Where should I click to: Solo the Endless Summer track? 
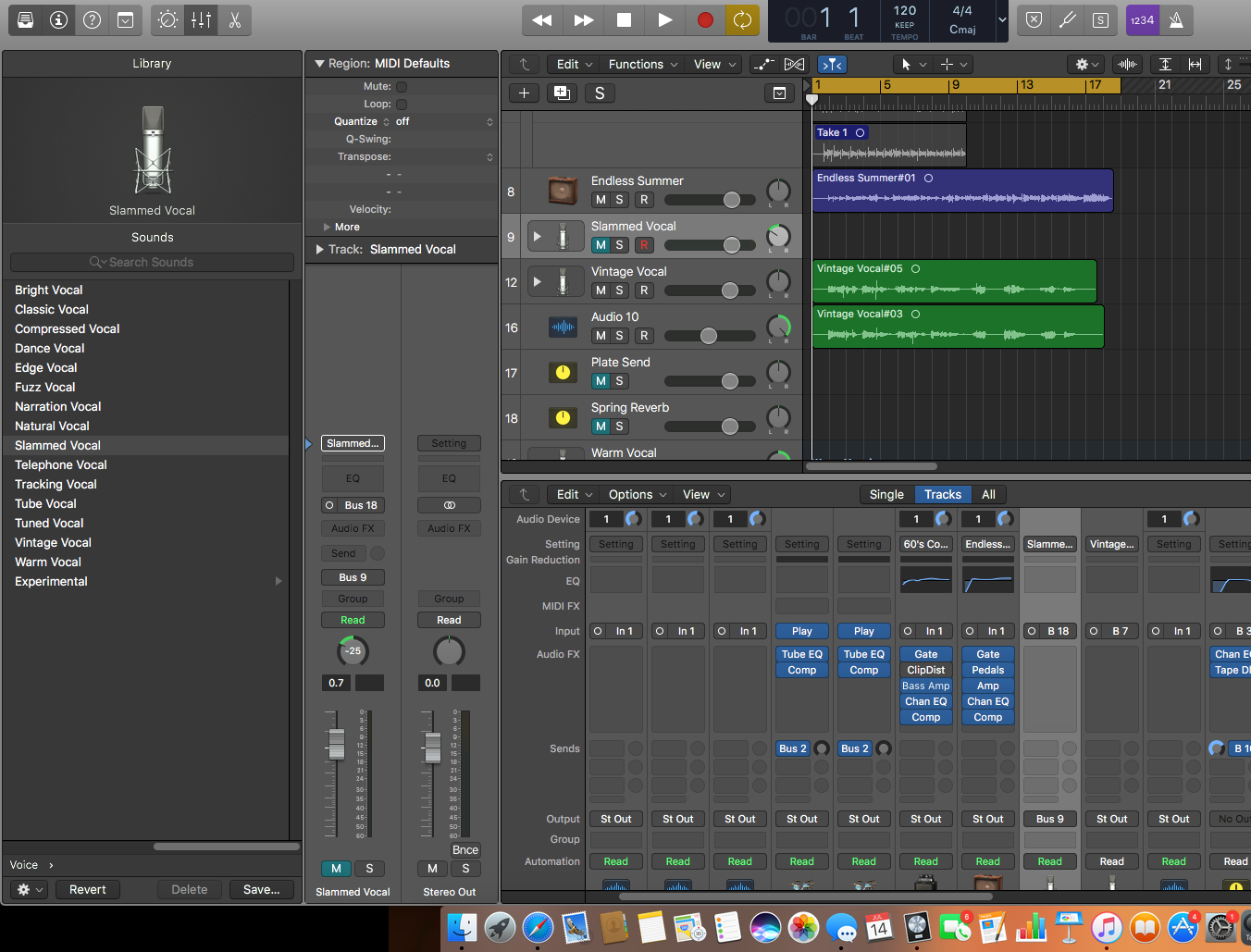[620, 200]
